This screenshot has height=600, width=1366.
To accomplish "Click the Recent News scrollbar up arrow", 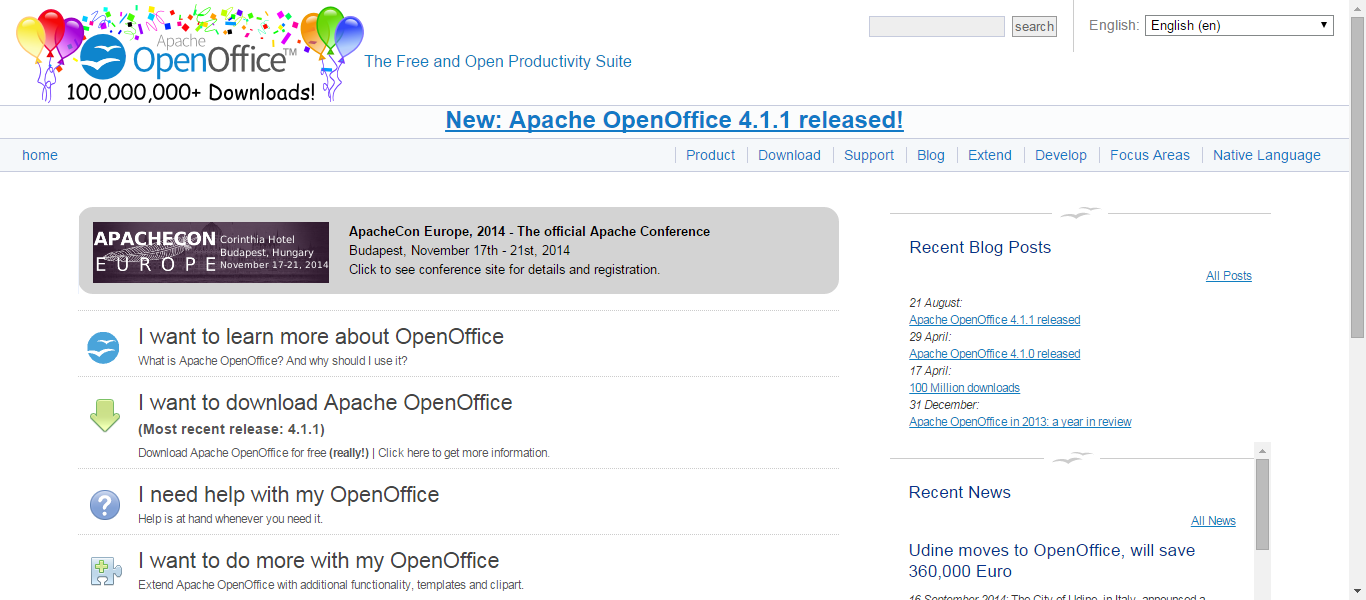I will pyautogui.click(x=1262, y=450).
